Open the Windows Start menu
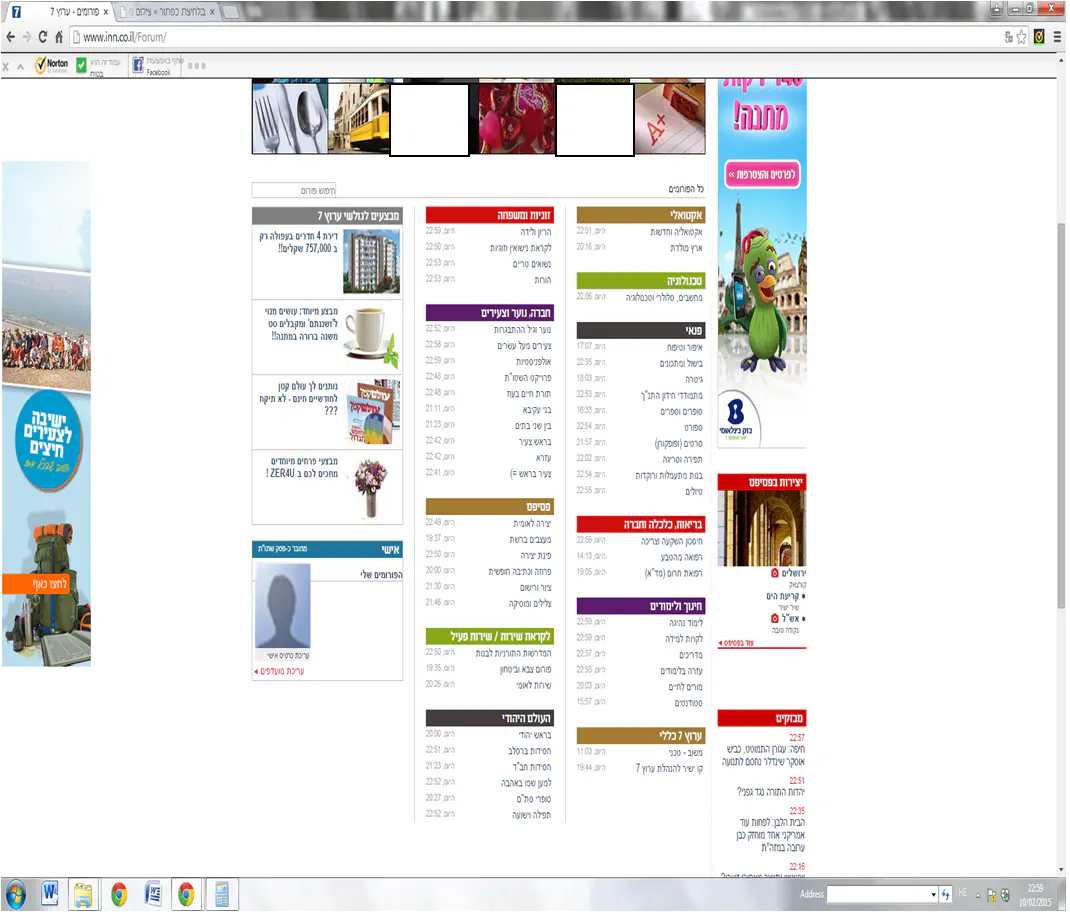Screen dimensions: 1070x912 point(16,893)
